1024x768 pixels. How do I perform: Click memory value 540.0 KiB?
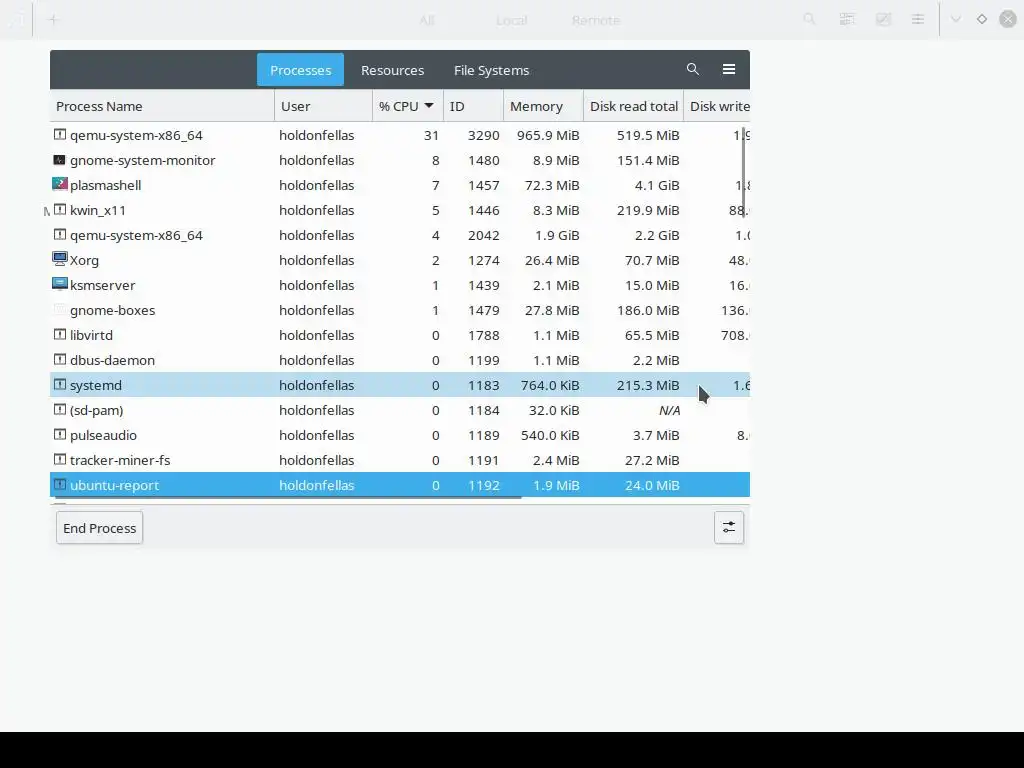coord(550,435)
